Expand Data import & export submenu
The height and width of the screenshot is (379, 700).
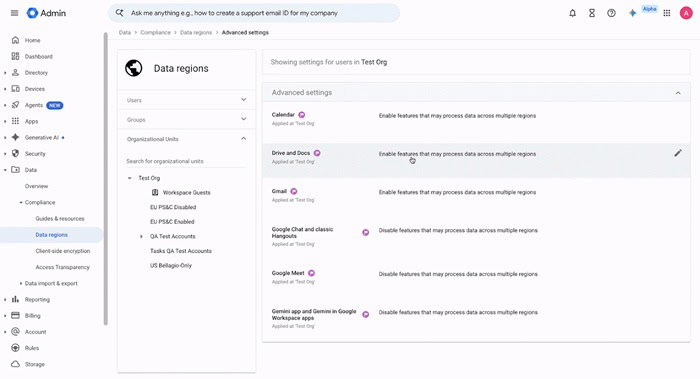point(21,283)
